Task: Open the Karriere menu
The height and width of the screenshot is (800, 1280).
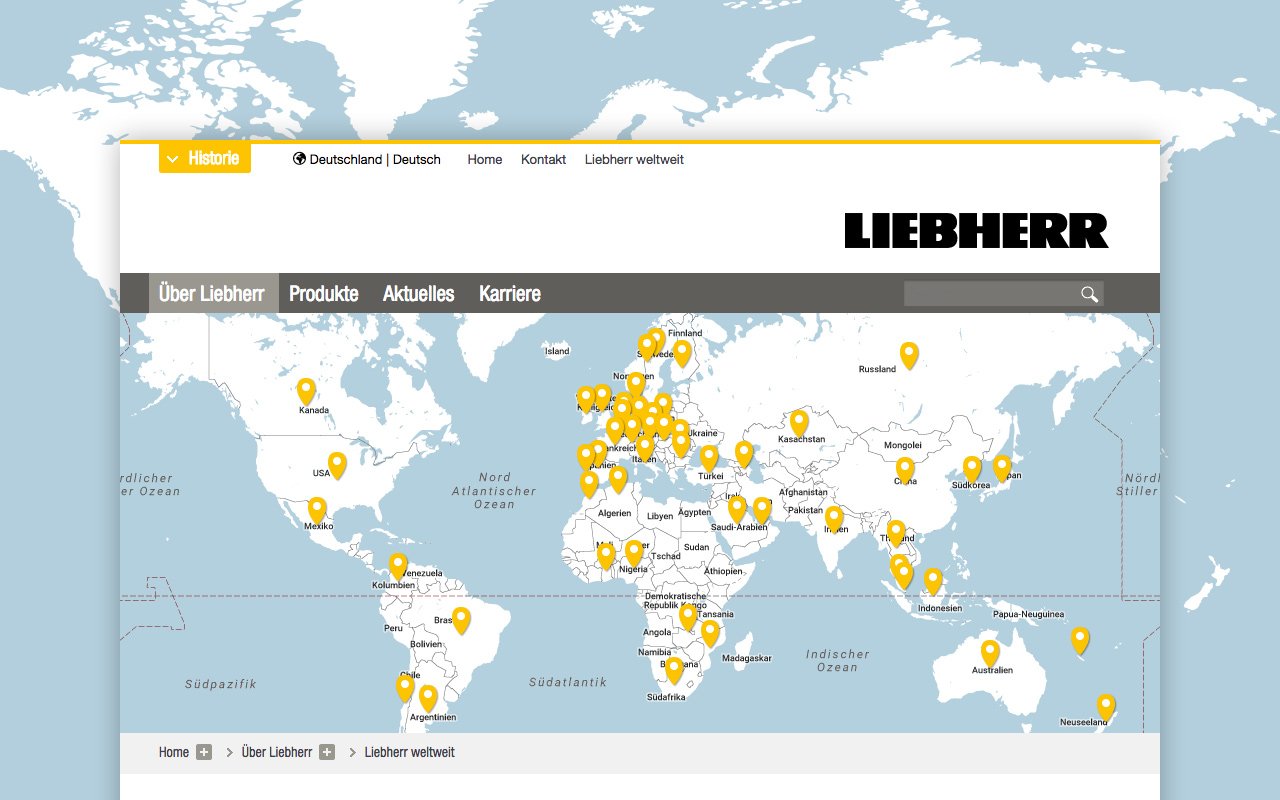Action: 510,293
